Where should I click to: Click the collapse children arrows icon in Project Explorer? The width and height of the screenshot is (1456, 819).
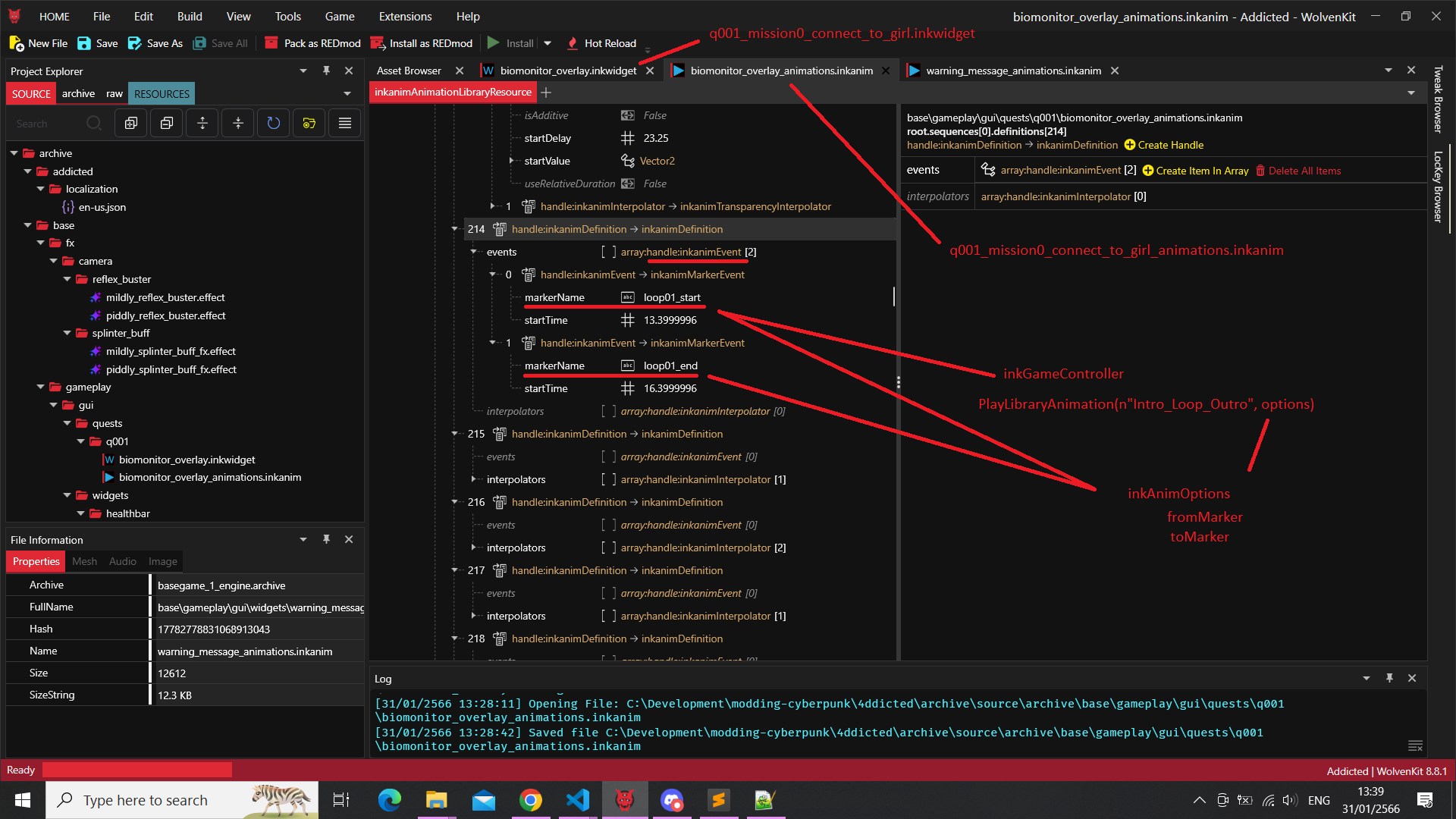tap(238, 123)
